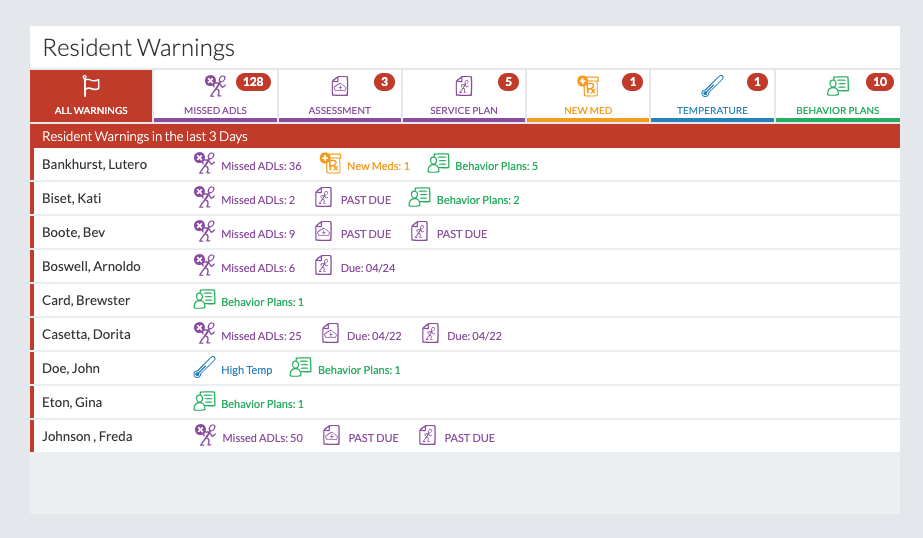Open the Temperature tab
This screenshot has height=538, width=923.
[x=712, y=96]
